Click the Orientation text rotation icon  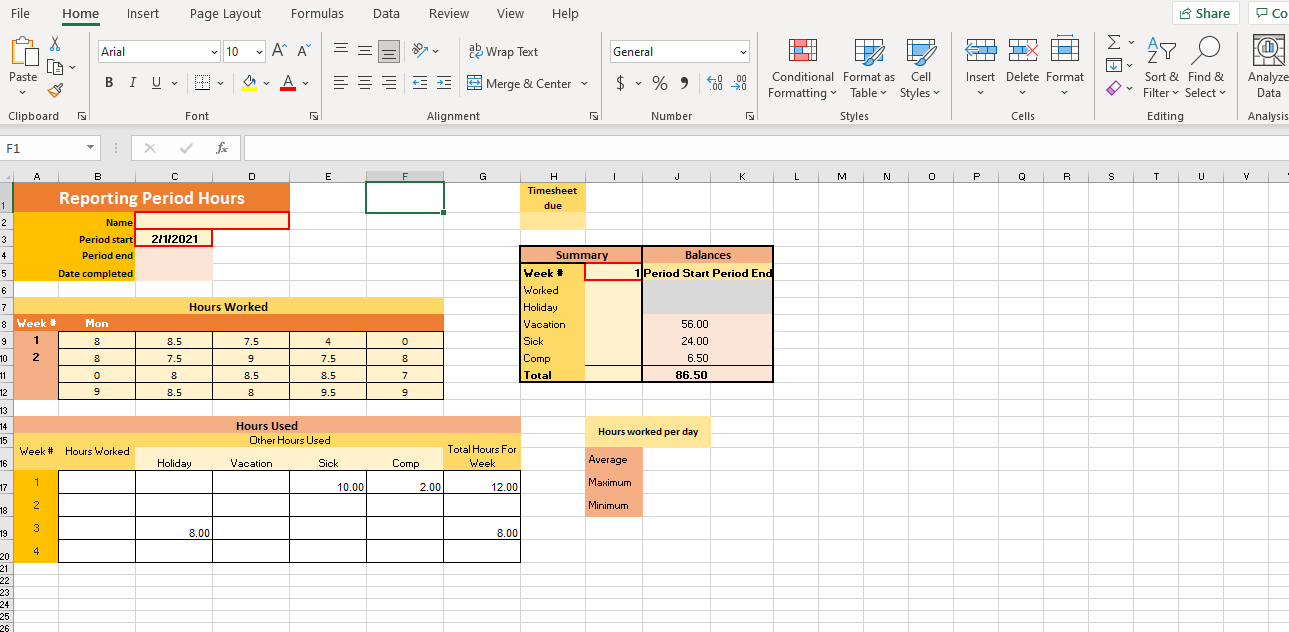click(421, 51)
